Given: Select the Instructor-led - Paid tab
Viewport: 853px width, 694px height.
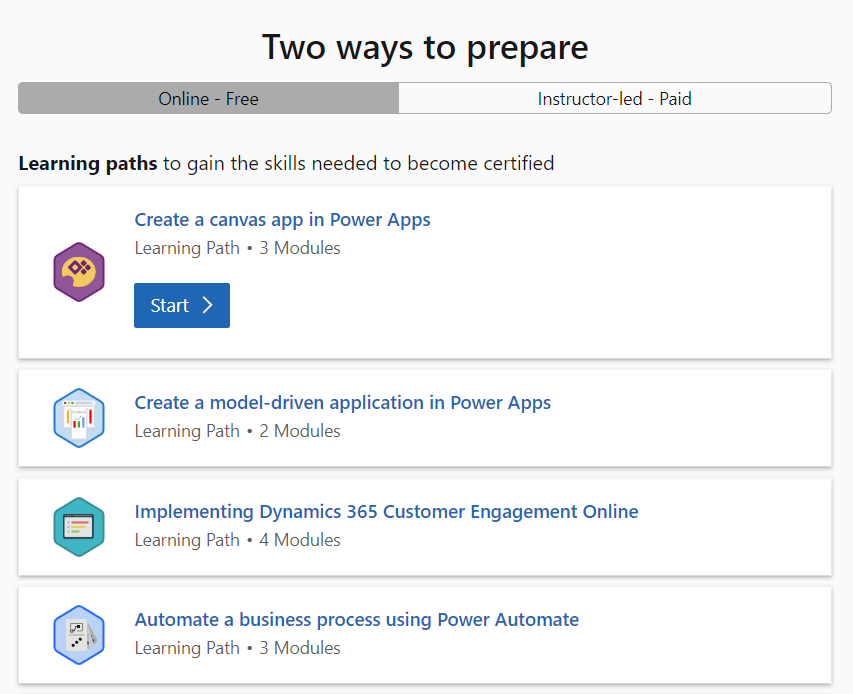Looking at the screenshot, I should 614,98.
